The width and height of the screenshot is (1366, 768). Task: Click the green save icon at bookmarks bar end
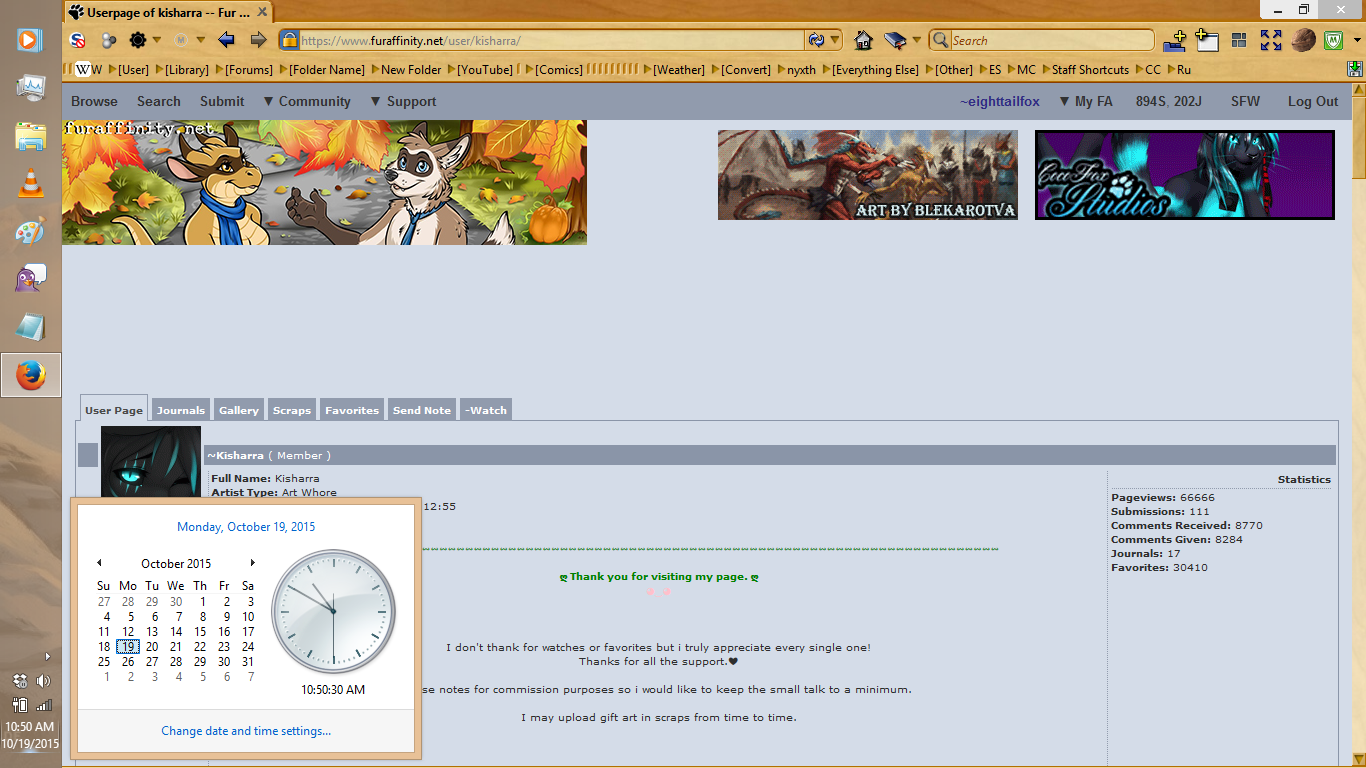[1354, 69]
